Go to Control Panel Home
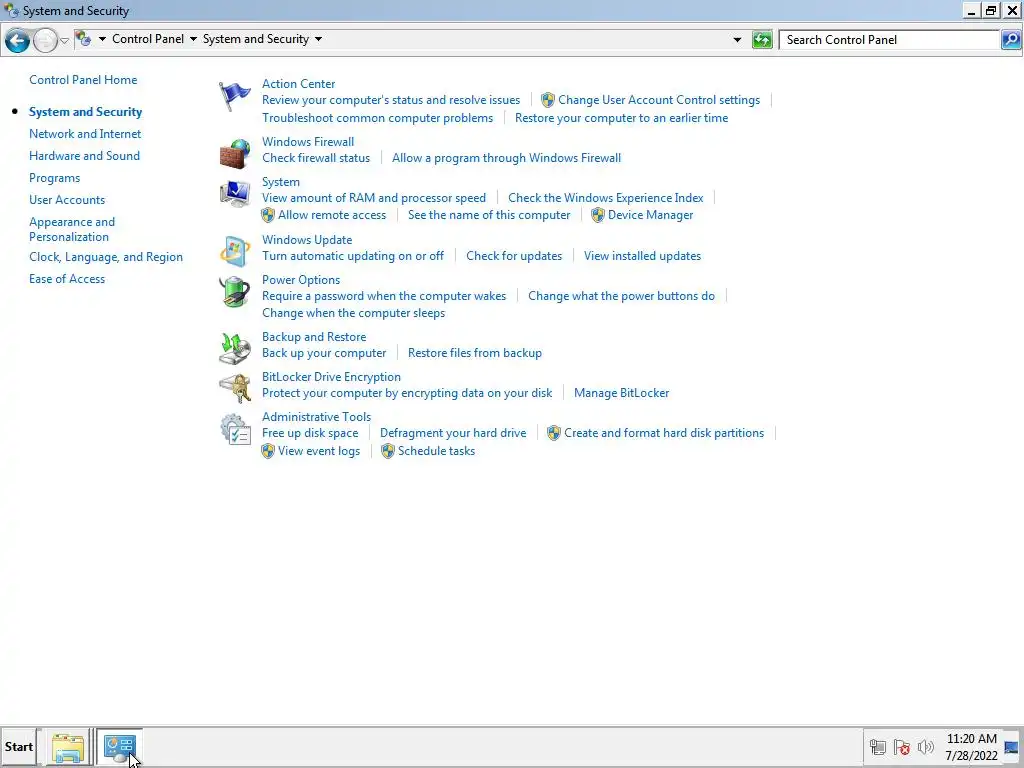 tap(83, 80)
